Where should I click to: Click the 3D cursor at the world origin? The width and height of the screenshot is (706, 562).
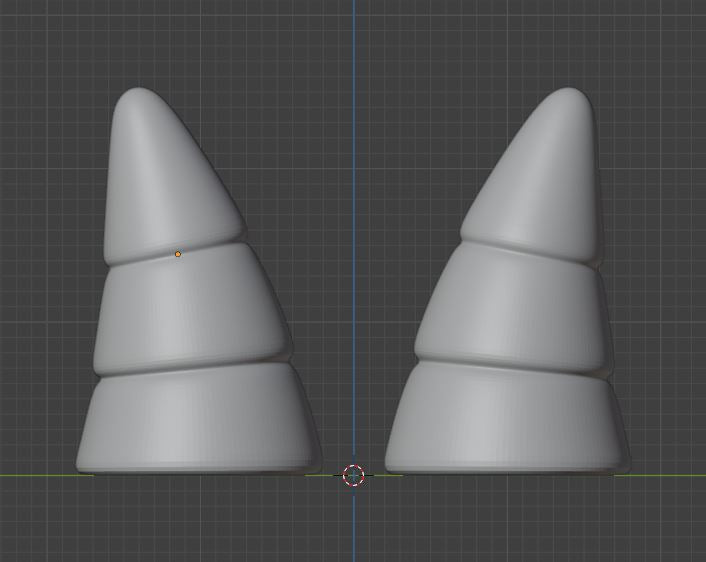(354, 475)
